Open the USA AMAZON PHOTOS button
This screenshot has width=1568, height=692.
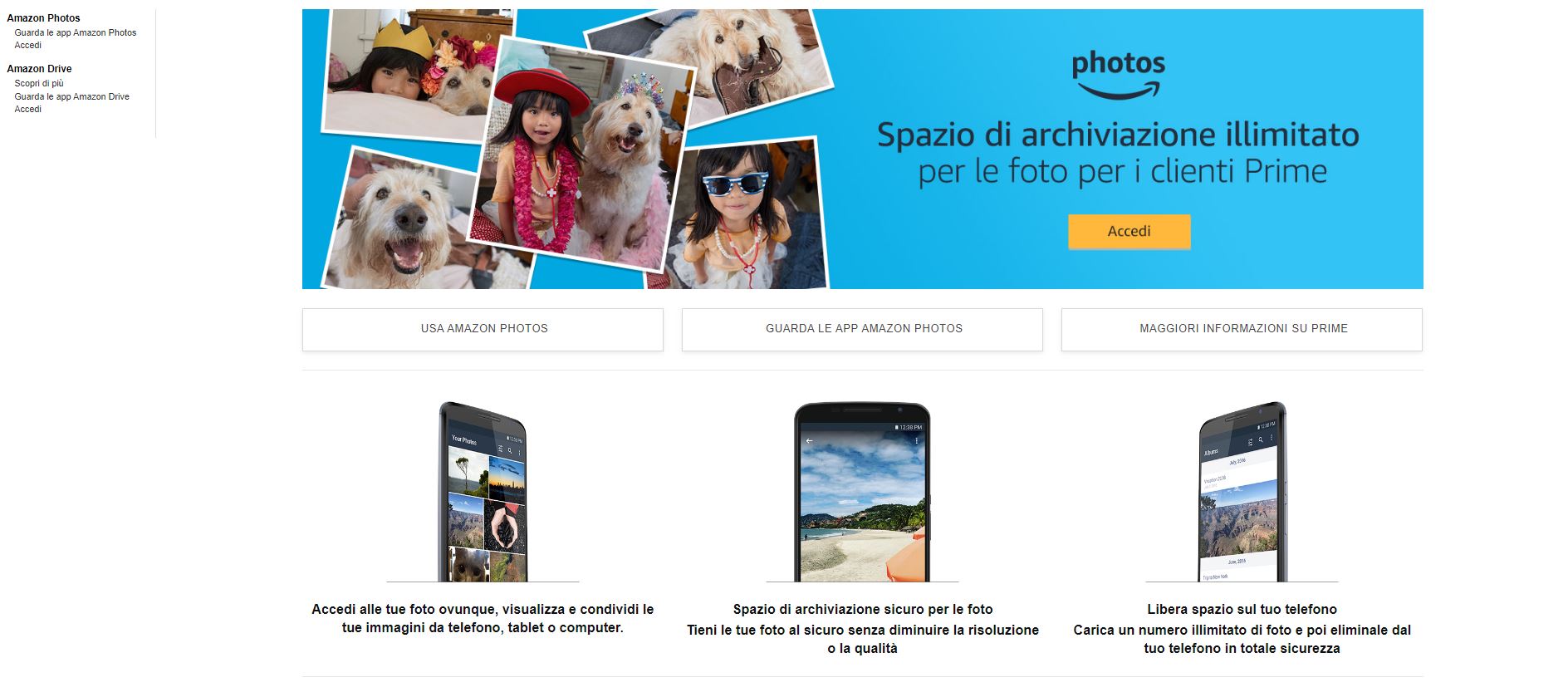point(483,329)
